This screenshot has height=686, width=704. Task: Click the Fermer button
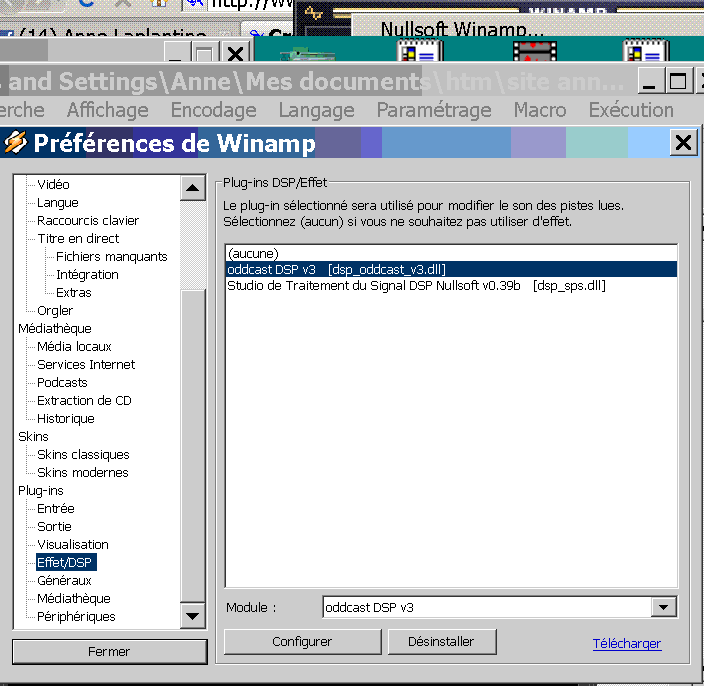pyautogui.click(x=109, y=651)
